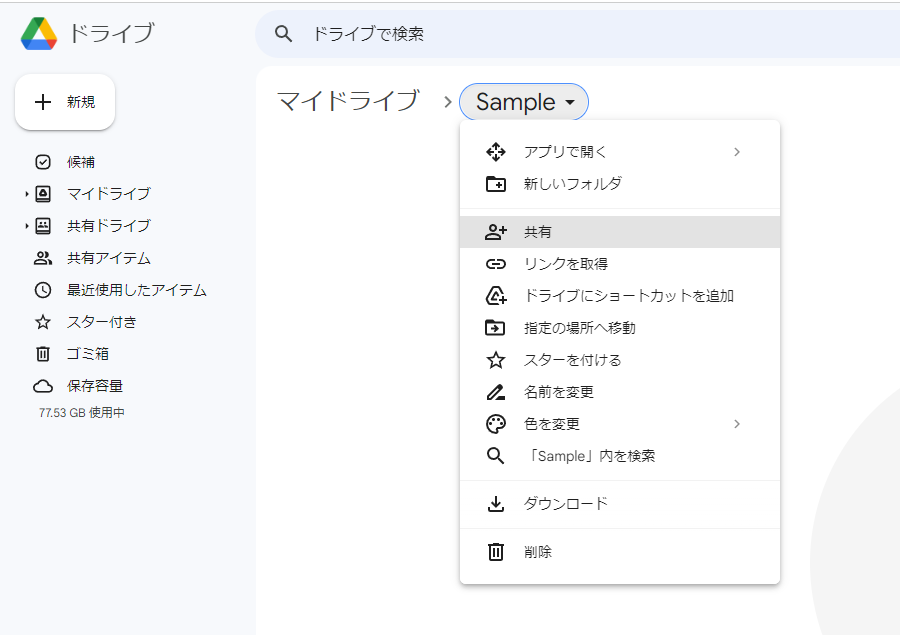
Task: Click the search magnifier icon
Action: coord(283,33)
